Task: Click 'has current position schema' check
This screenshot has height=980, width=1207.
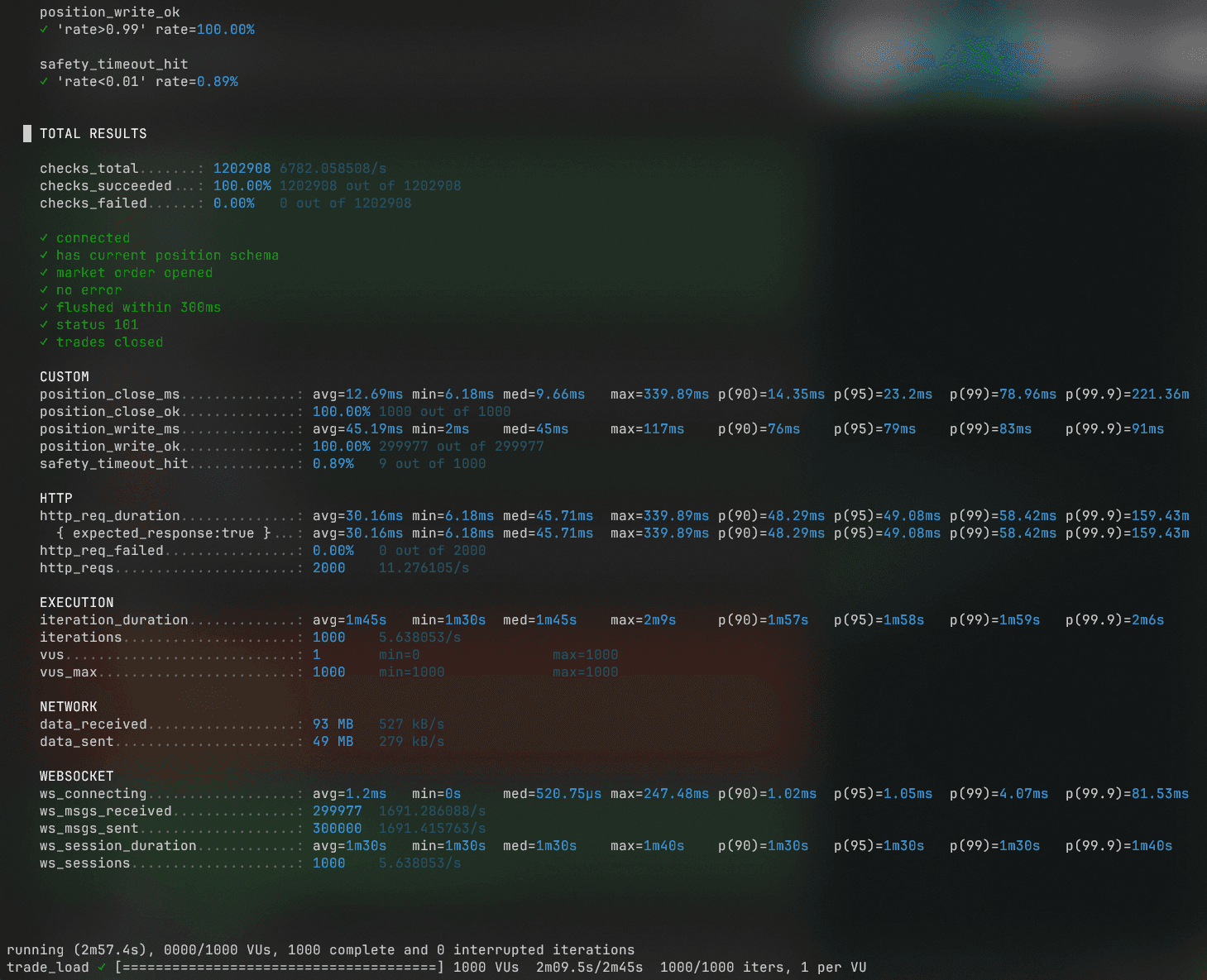Action: click(x=160, y=256)
